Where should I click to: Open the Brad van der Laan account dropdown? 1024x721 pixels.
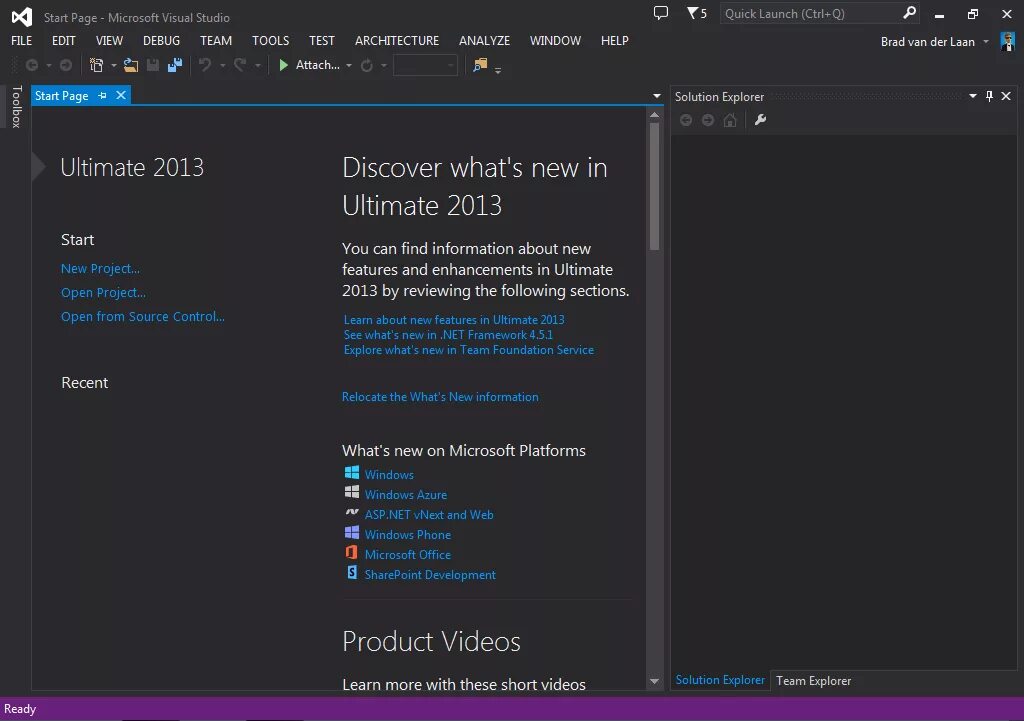point(985,42)
